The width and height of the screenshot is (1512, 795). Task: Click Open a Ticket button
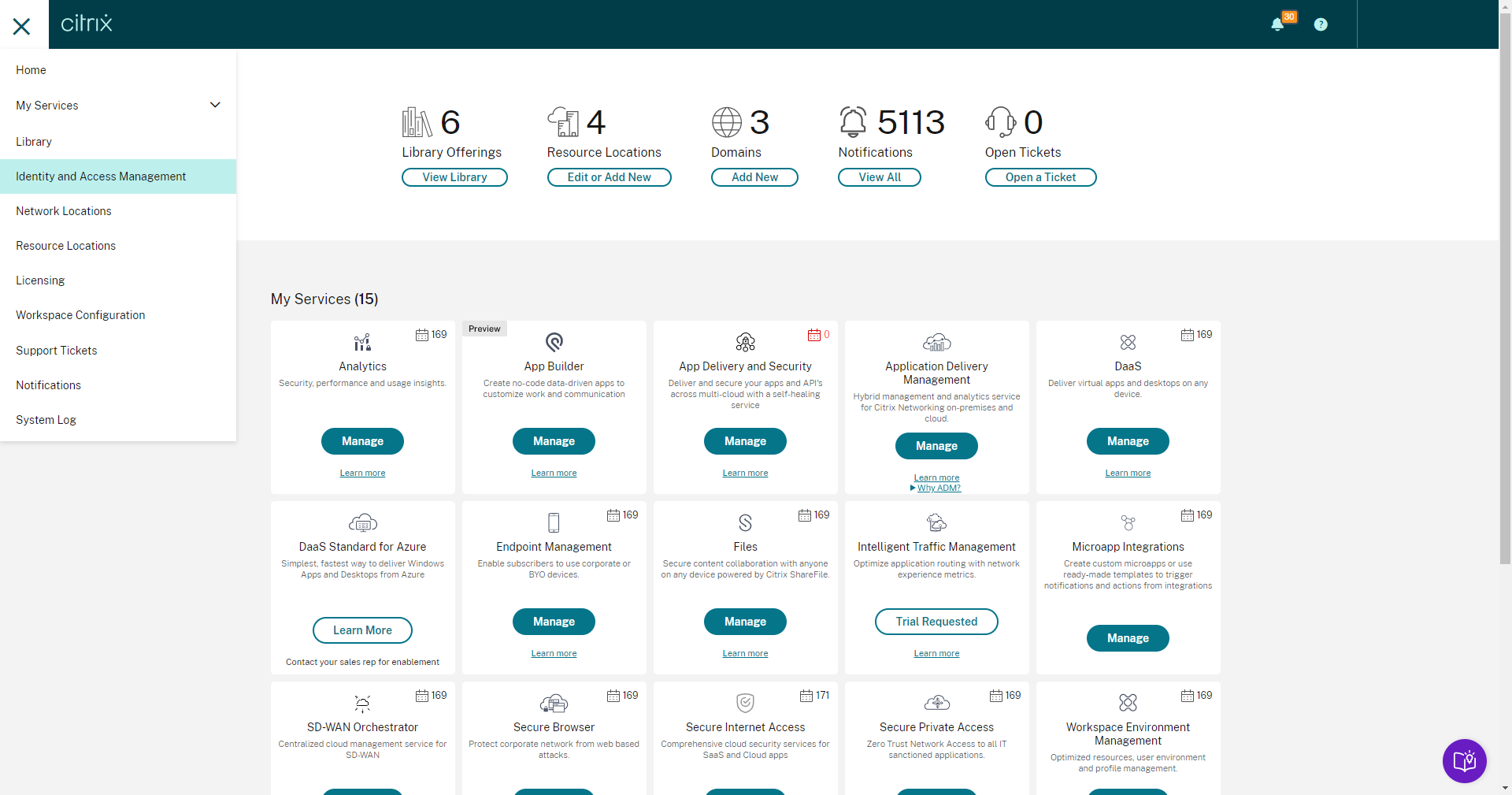coord(1040,177)
